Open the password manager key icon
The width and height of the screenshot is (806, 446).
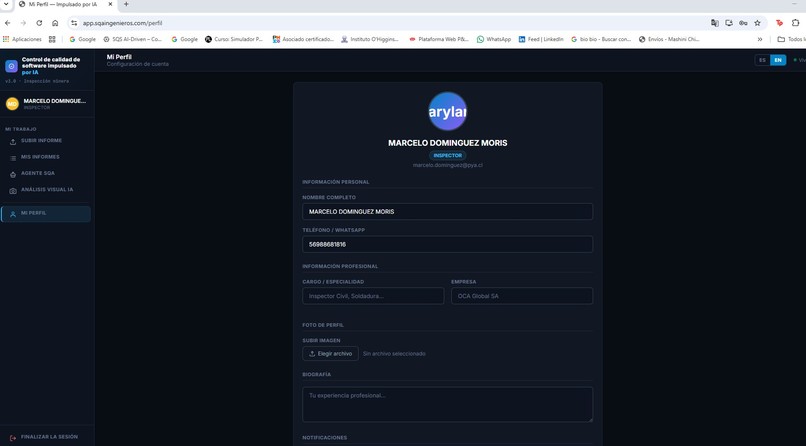(x=743, y=23)
